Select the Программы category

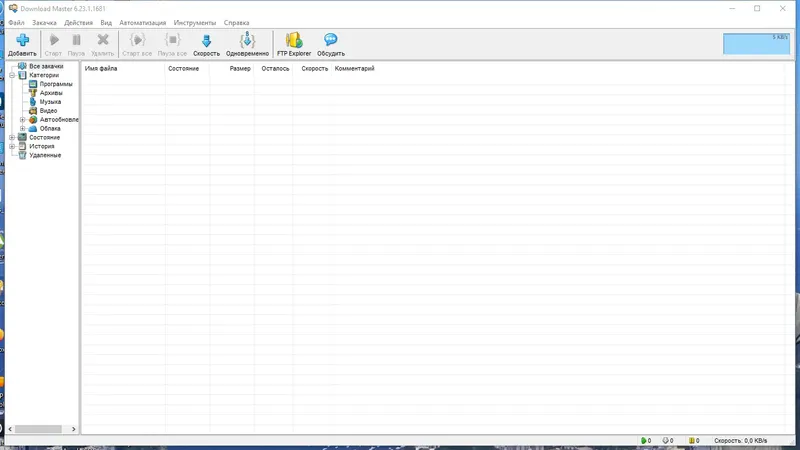(x=56, y=84)
